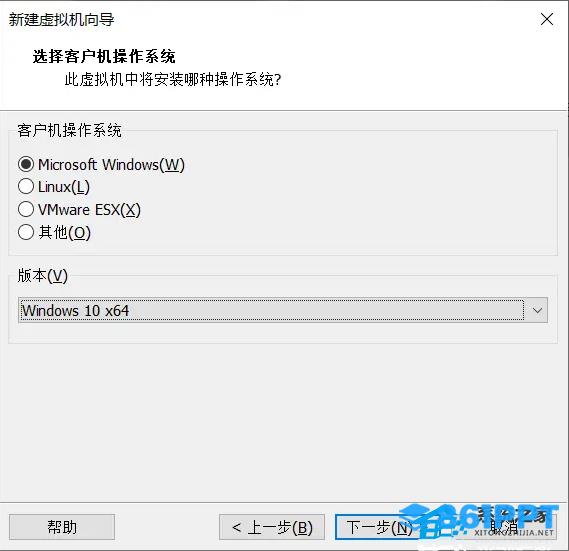This screenshot has width=569, height=551.
Task: Click the 客户机操作系统 group box label
Action: coord(69,130)
